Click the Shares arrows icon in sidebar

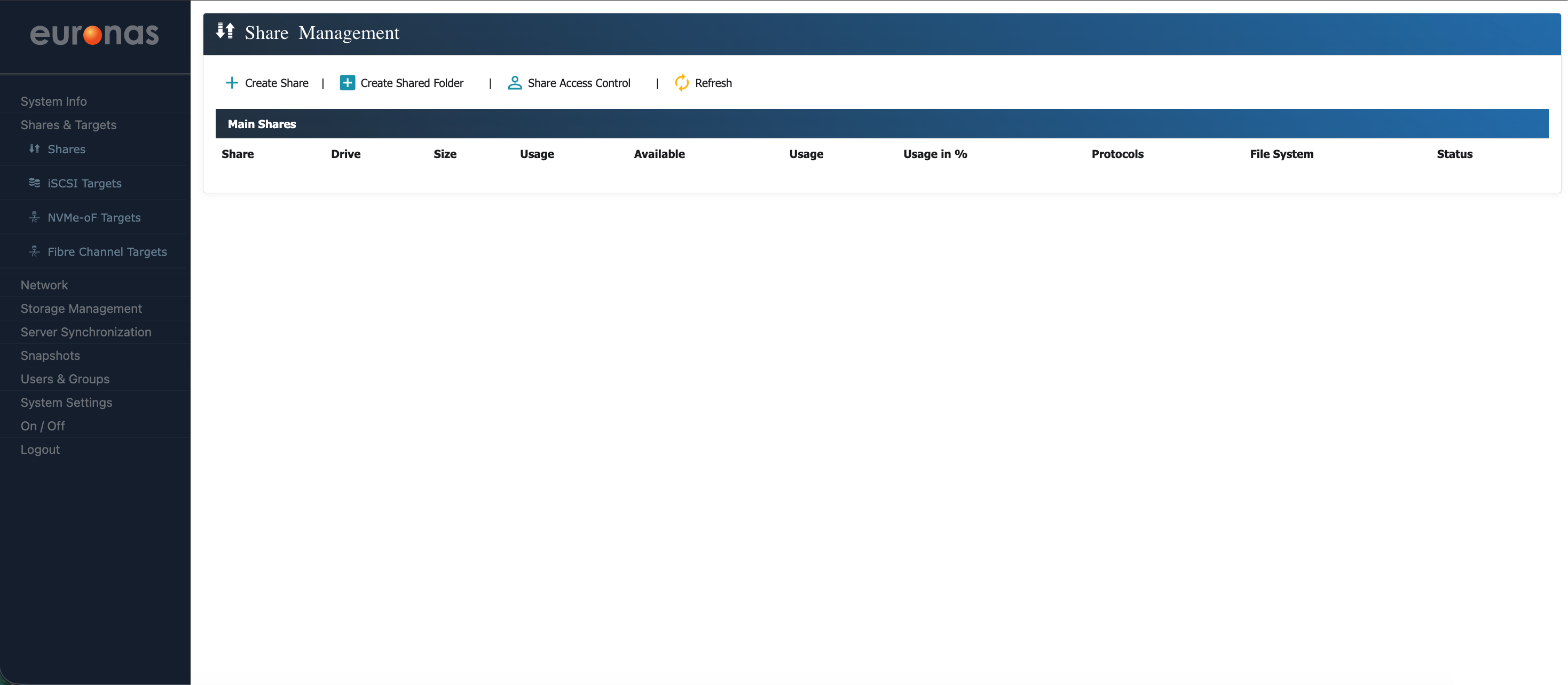[x=35, y=148]
